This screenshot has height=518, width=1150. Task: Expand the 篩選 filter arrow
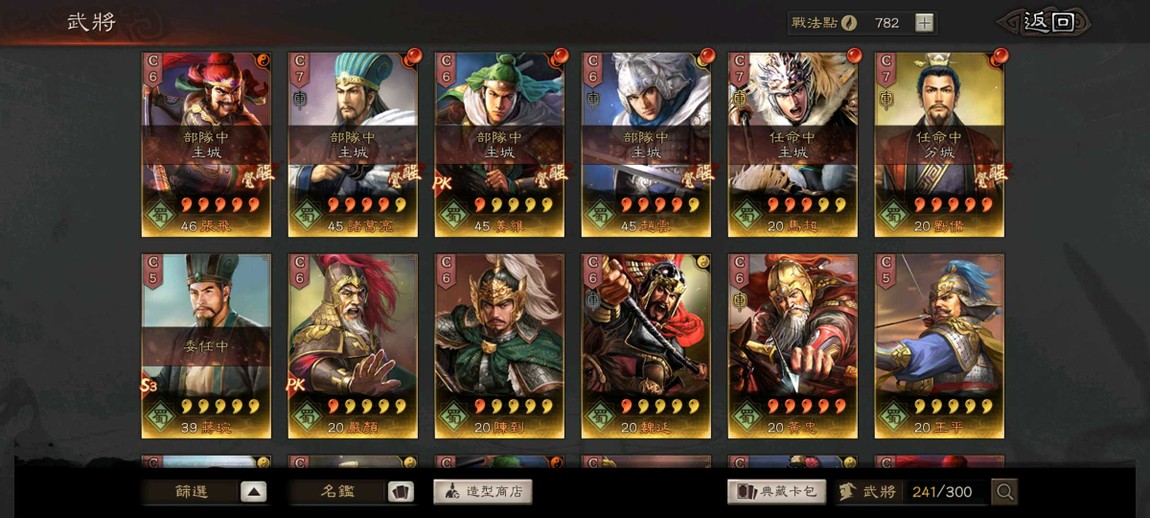point(254,492)
